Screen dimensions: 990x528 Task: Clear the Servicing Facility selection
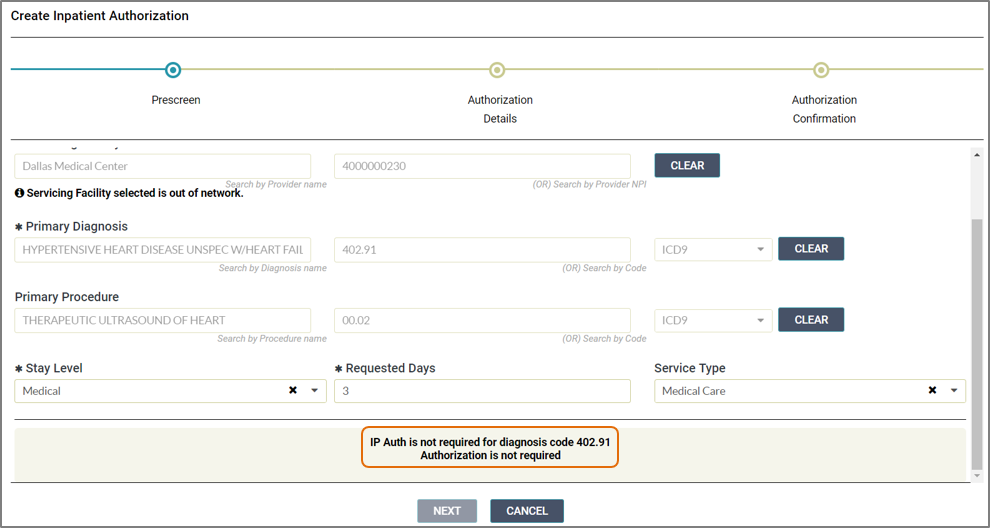[x=687, y=166]
